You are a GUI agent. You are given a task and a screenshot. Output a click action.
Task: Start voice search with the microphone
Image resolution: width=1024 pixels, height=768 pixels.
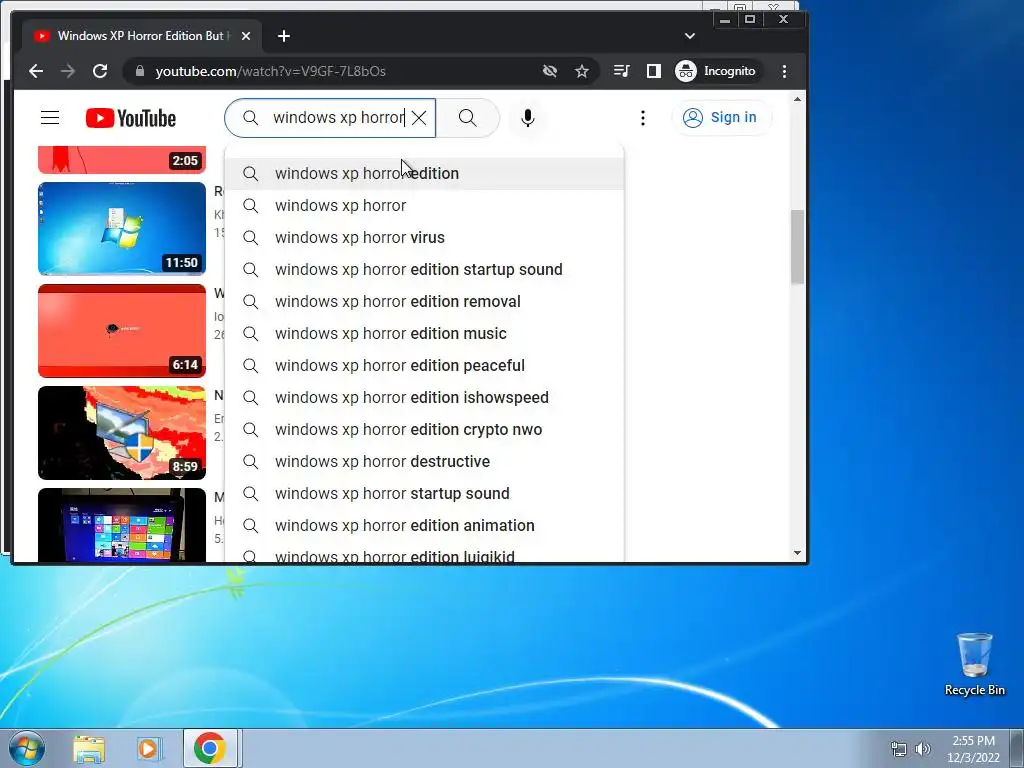[x=528, y=118]
